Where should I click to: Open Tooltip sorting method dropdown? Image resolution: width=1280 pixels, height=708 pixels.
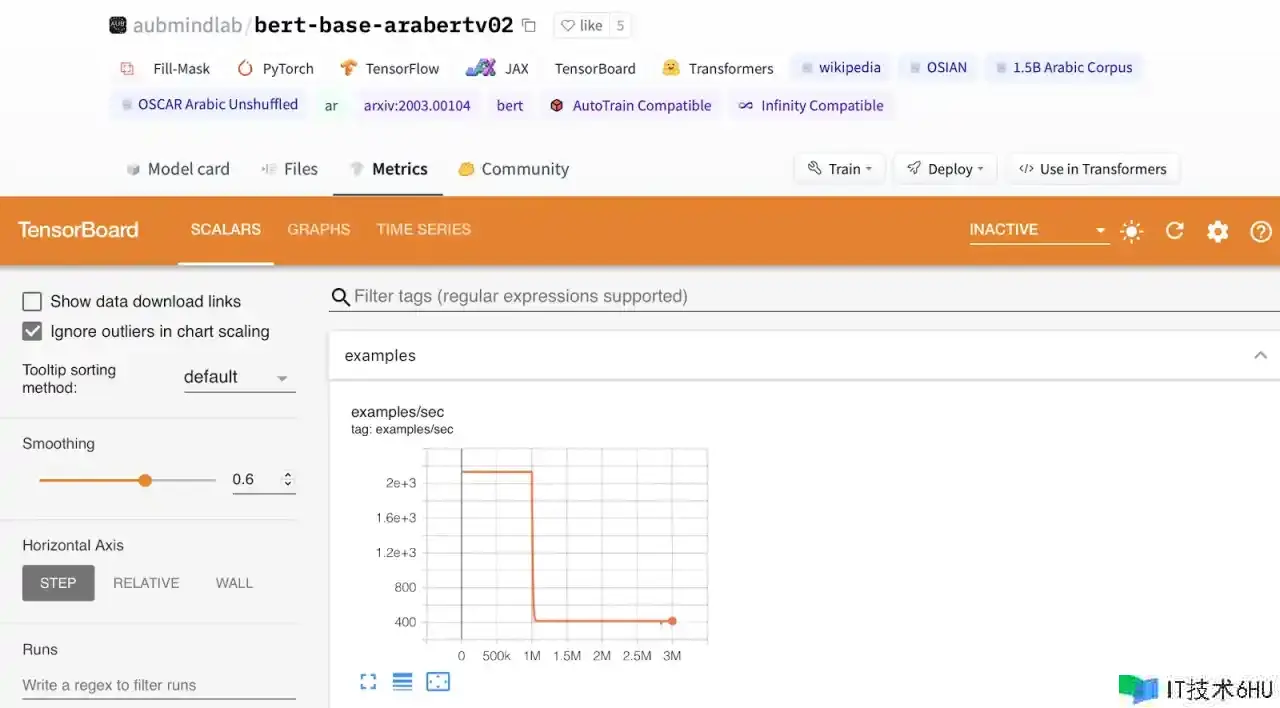click(238, 378)
